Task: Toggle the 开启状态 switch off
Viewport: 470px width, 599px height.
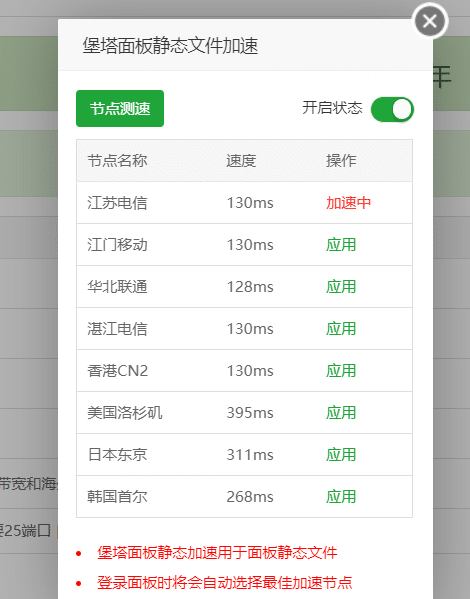Action: (x=392, y=110)
